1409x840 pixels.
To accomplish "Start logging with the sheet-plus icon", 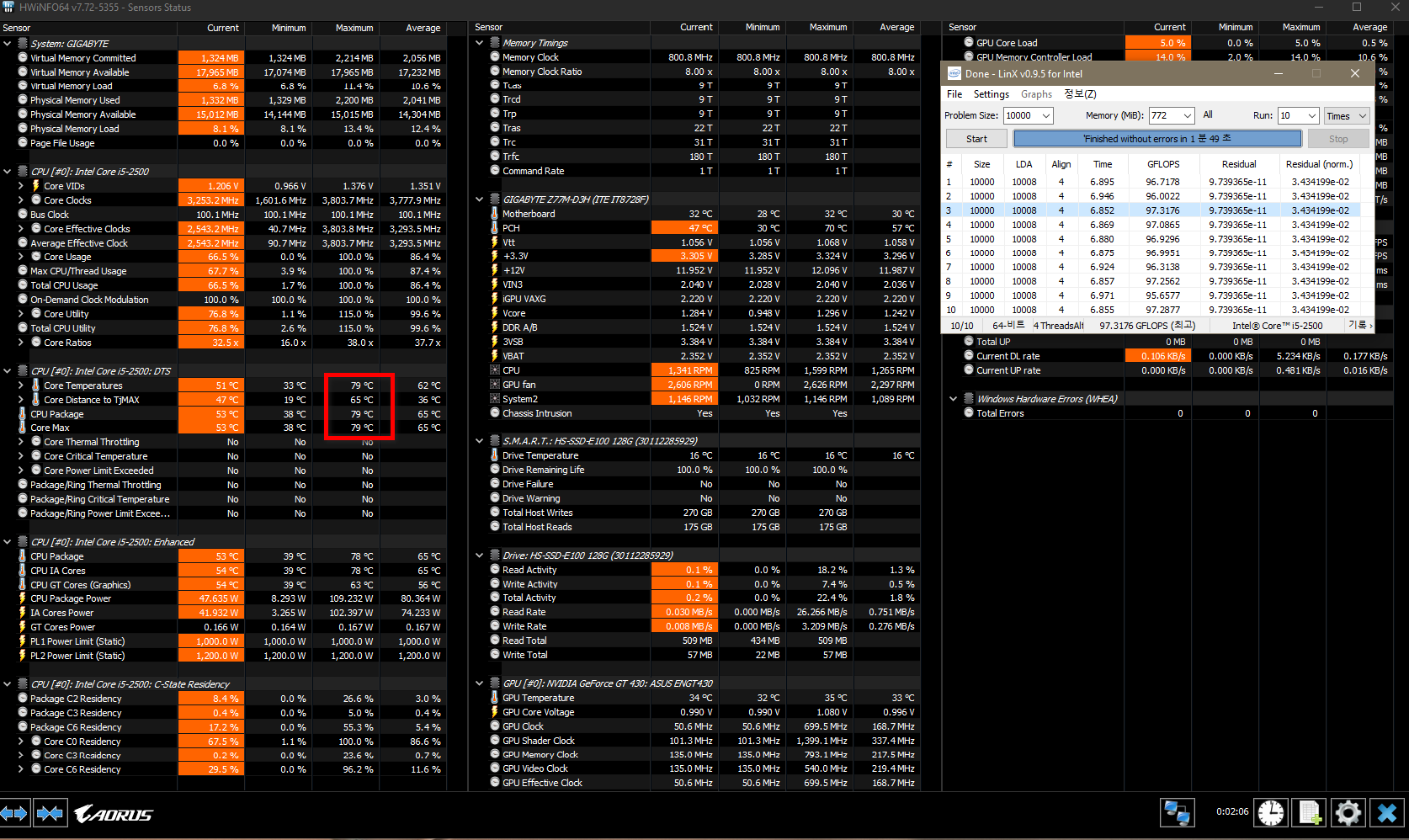I will click(1310, 813).
